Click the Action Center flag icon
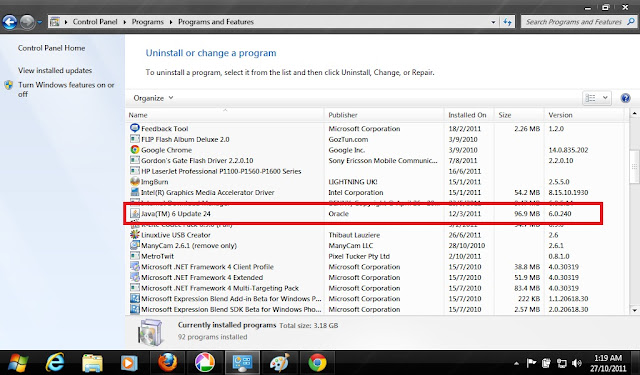 (x=531, y=363)
